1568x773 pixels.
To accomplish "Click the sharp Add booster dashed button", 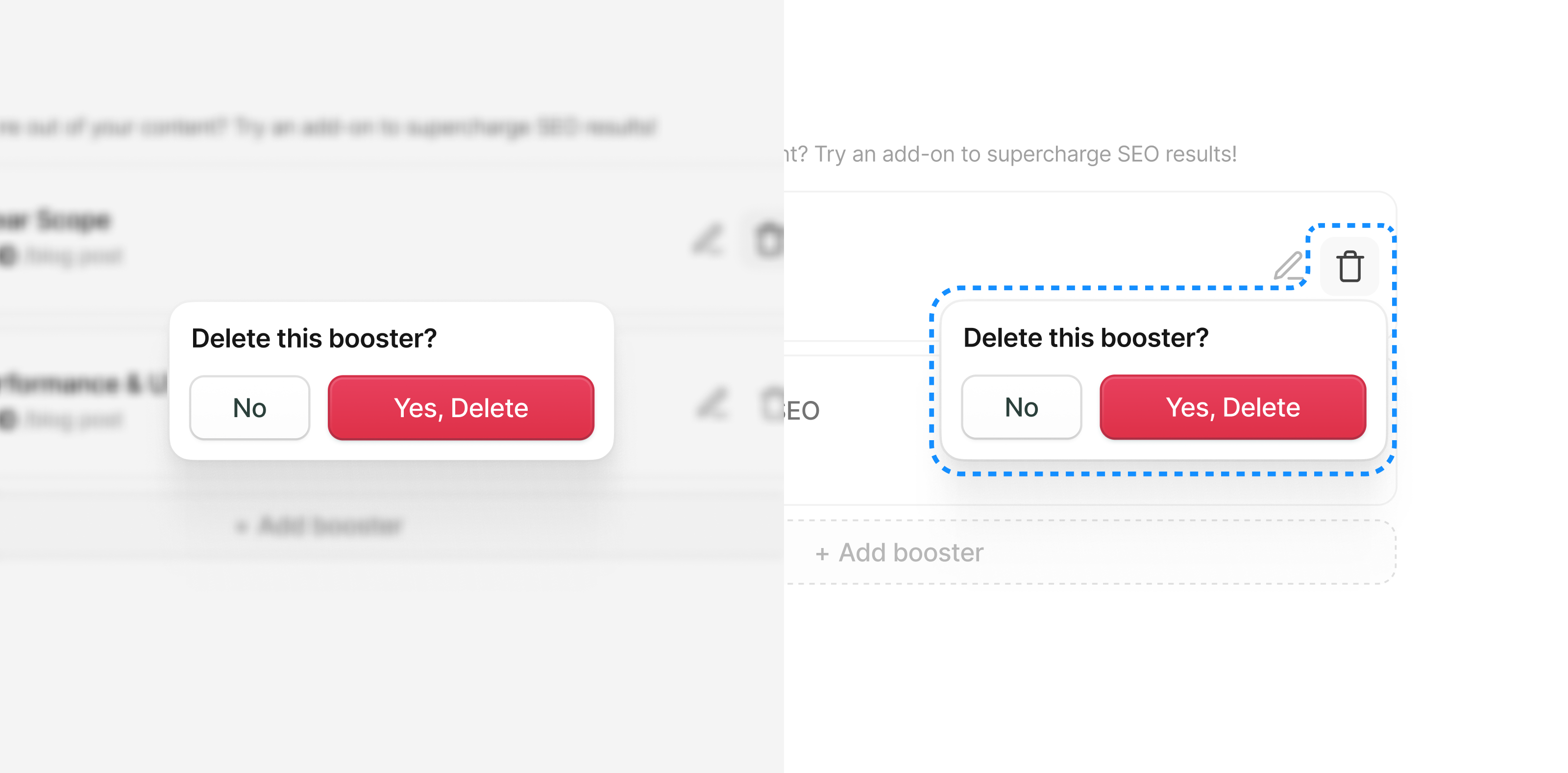I will pos(1090,552).
